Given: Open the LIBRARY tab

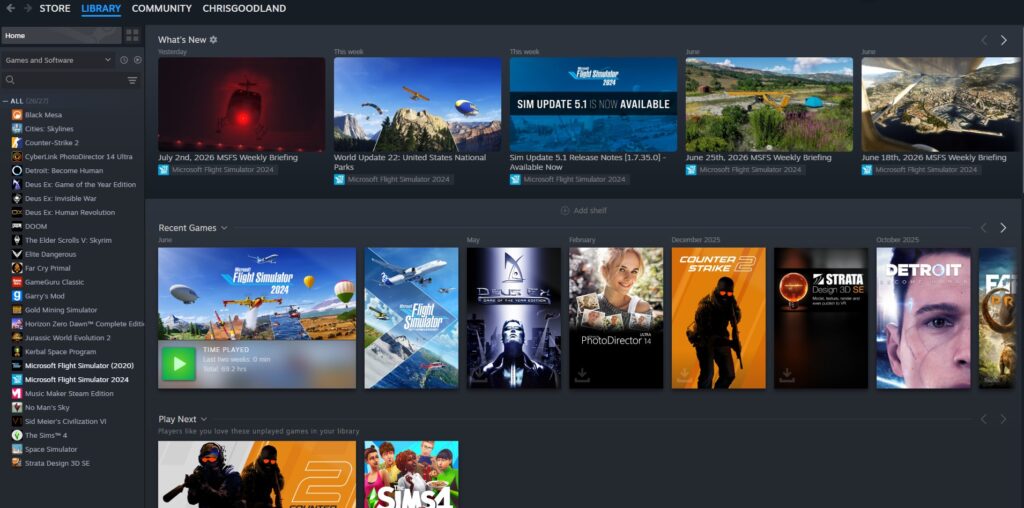Looking at the screenshot, I should click(101, 8).
